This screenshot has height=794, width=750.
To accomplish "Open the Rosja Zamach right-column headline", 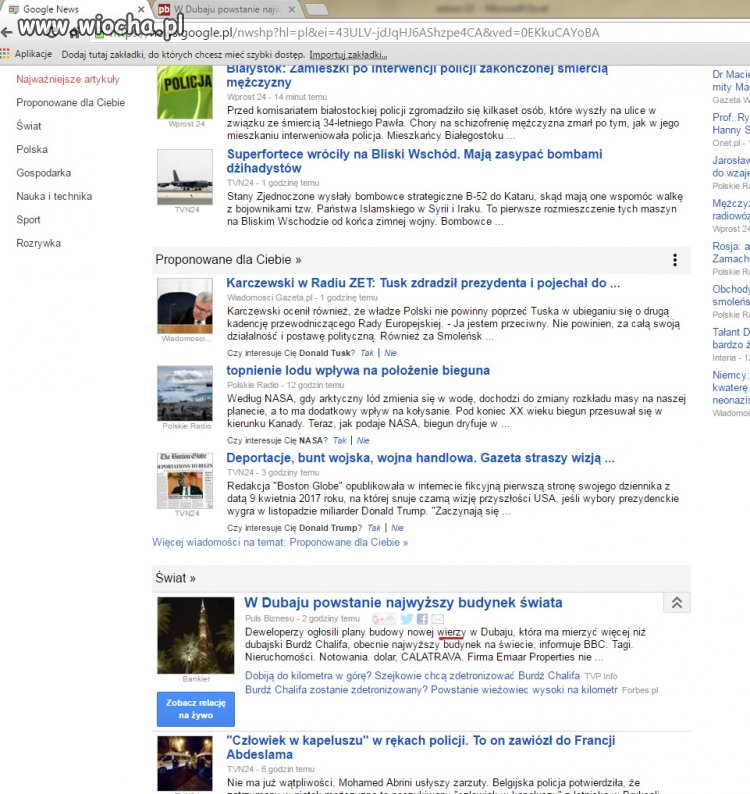I will (x=731, y=252).
